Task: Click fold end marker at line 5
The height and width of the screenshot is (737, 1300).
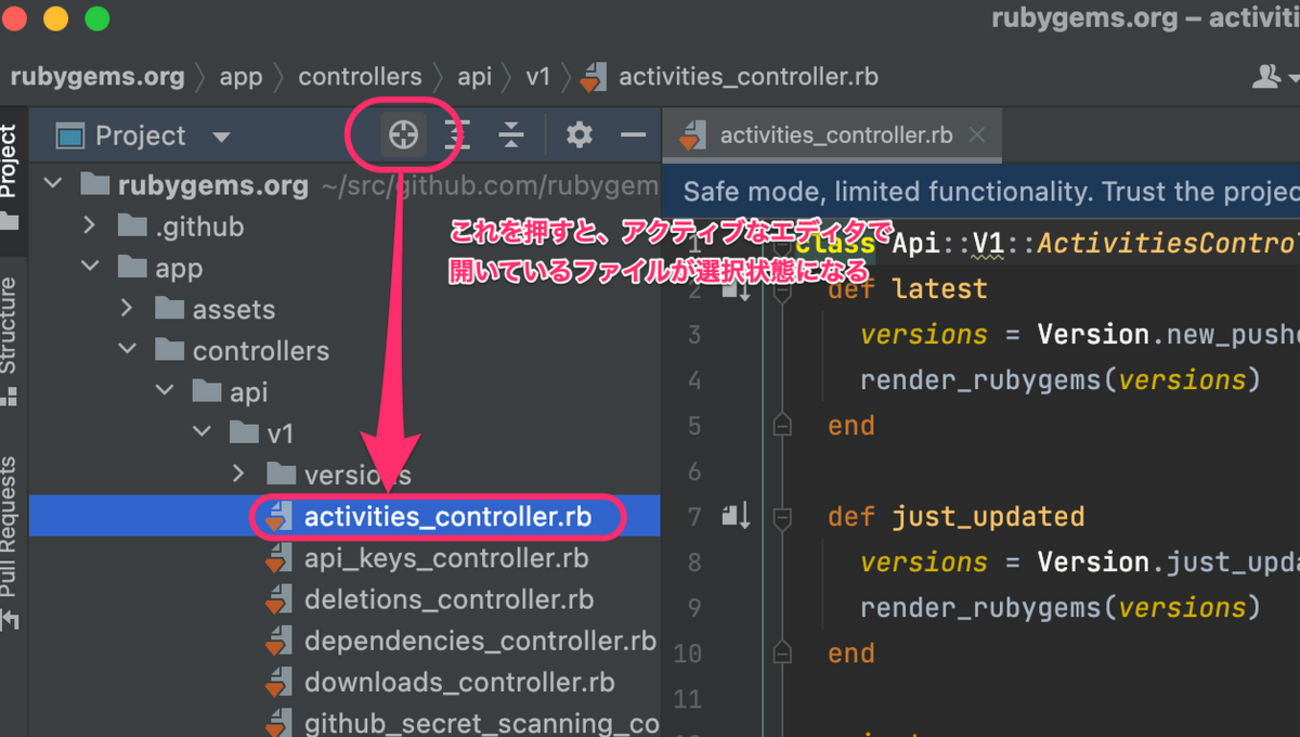Action: tap(783, 426)
